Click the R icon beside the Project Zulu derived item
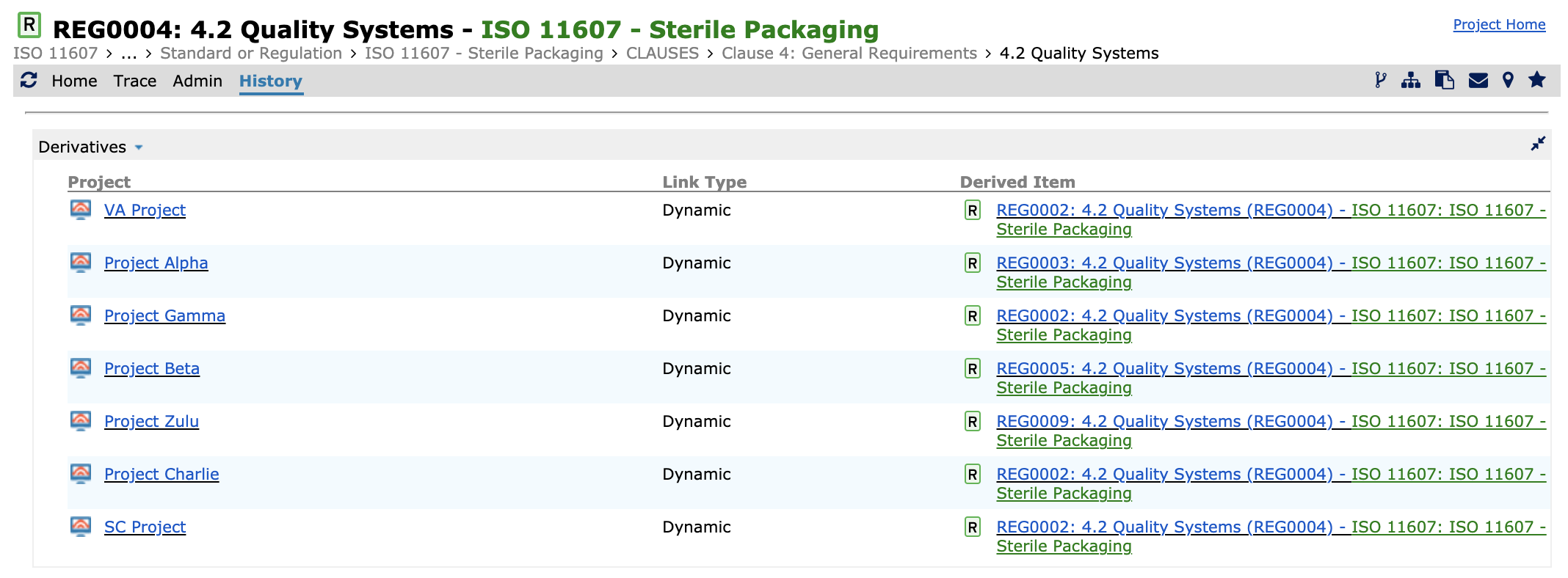The image size is (1568, 578). [972, 422]
